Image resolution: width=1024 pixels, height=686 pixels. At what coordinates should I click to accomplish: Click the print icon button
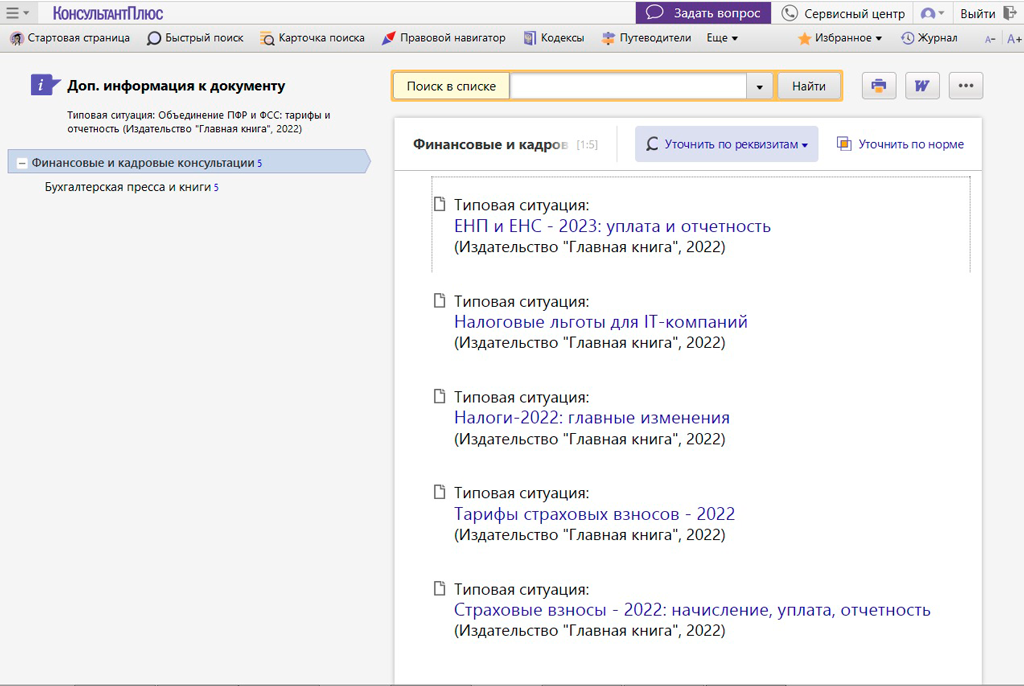[879, 86]
